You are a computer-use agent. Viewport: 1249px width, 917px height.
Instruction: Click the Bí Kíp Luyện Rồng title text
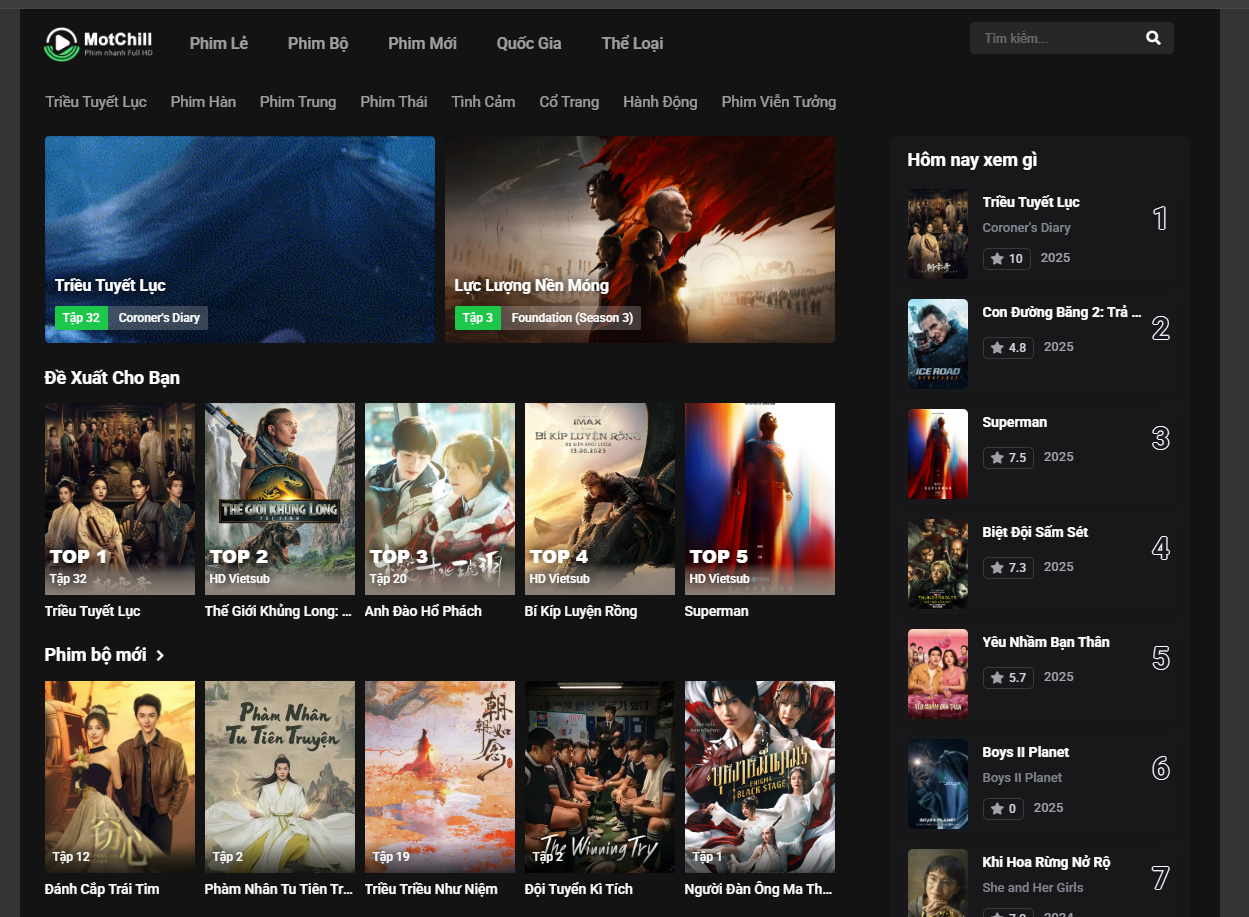tap(581, 611)
